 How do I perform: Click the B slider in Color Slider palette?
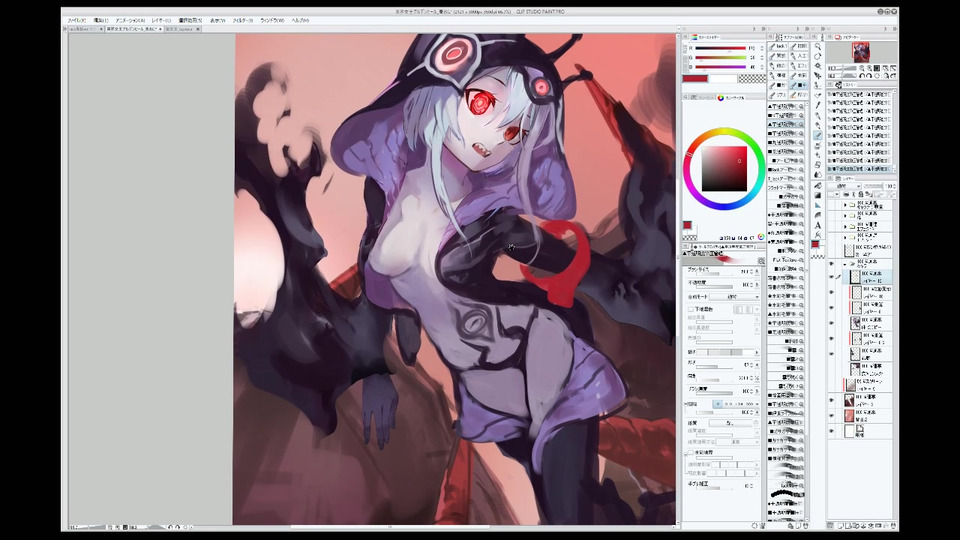click(x=721, y=67)
